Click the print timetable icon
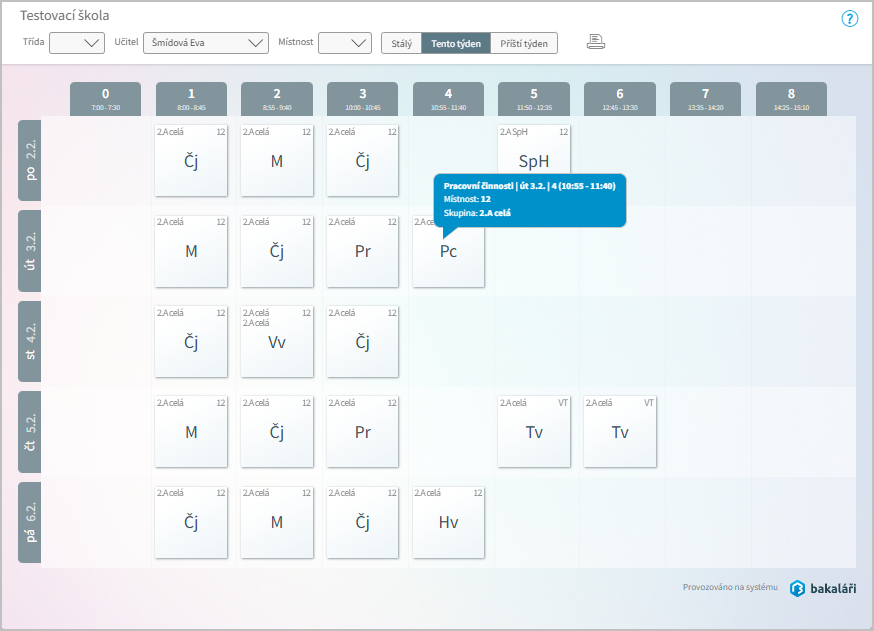874x631 pixels. pos(596,42)
